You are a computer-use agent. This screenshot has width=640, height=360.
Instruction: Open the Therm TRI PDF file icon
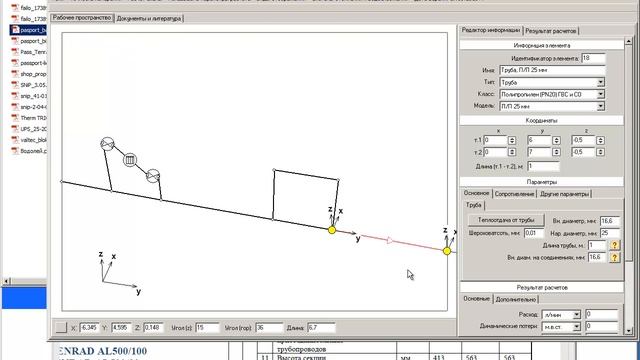[x=15, y=118]
